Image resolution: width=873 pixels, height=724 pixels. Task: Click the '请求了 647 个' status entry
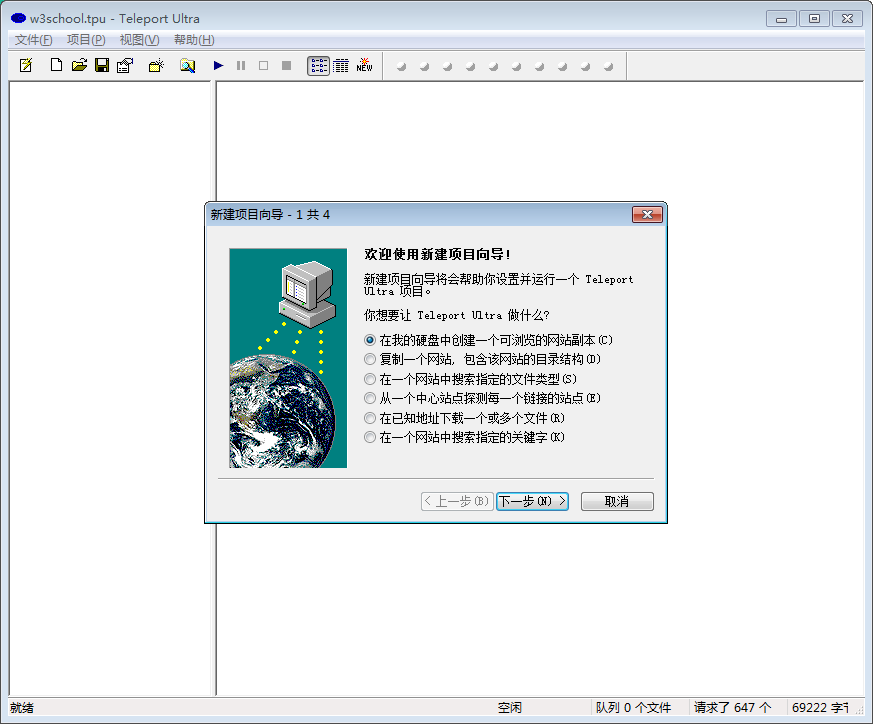tap(732, 708)
